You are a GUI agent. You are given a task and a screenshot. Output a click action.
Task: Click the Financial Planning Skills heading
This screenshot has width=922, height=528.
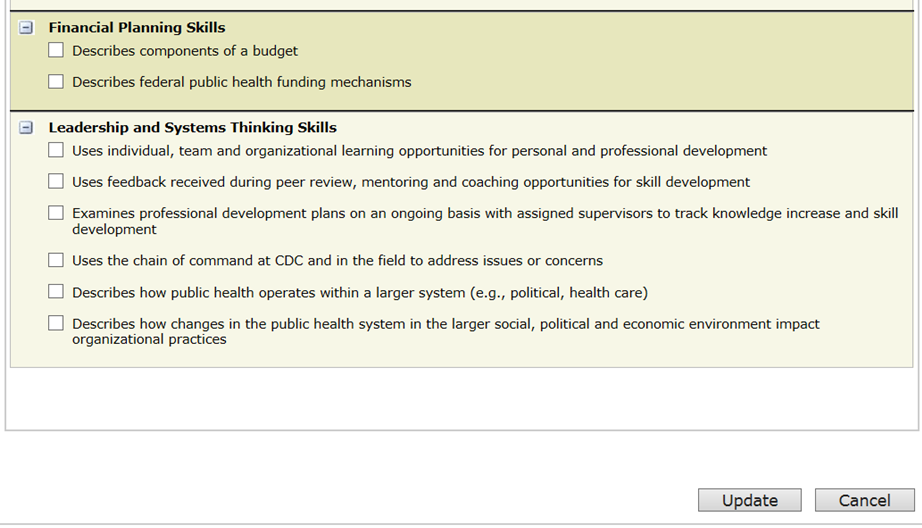[137, 28]
